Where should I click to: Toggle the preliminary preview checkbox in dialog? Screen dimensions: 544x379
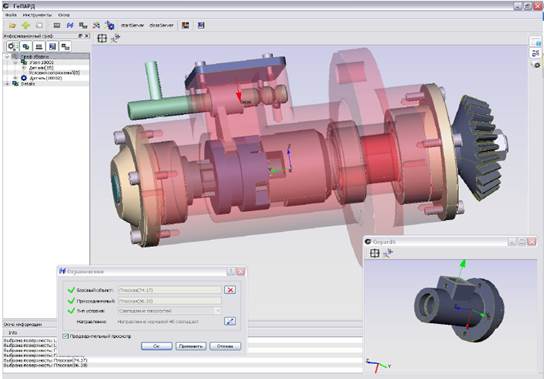(x=65, y=336)
